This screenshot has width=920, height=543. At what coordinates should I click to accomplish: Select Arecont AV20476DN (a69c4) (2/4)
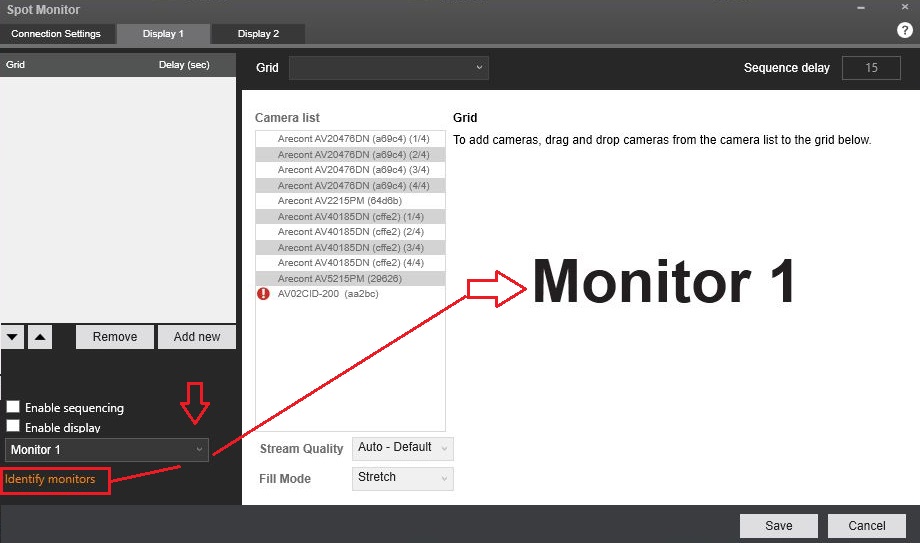pyautogui.click(x=350, y=154)
